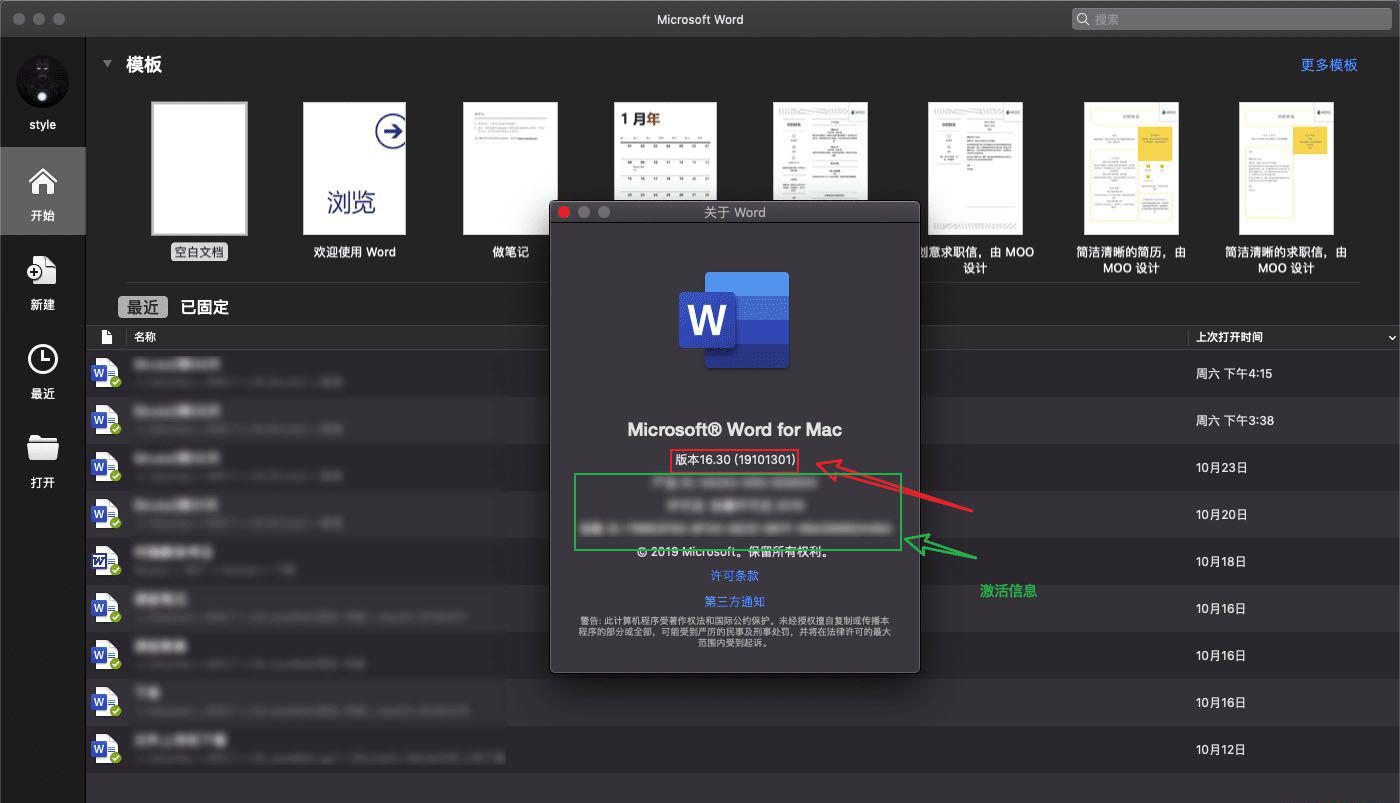The height and width of the screenshot is (803, 1400).
Task: Click the document icon column header
Action: point(107,337)
